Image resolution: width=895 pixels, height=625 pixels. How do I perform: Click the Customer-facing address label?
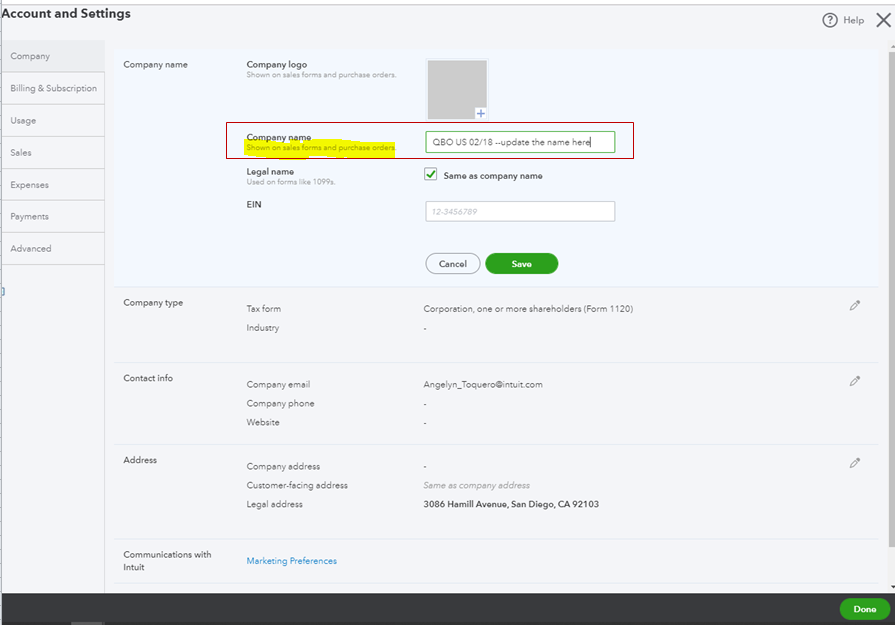pos(297,485)
